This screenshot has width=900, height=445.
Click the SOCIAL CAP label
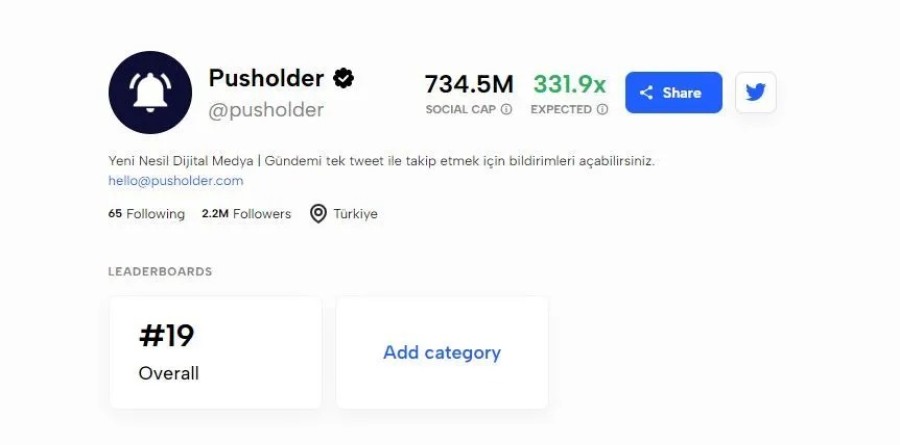pyautogui.click(x=460, y=109)
